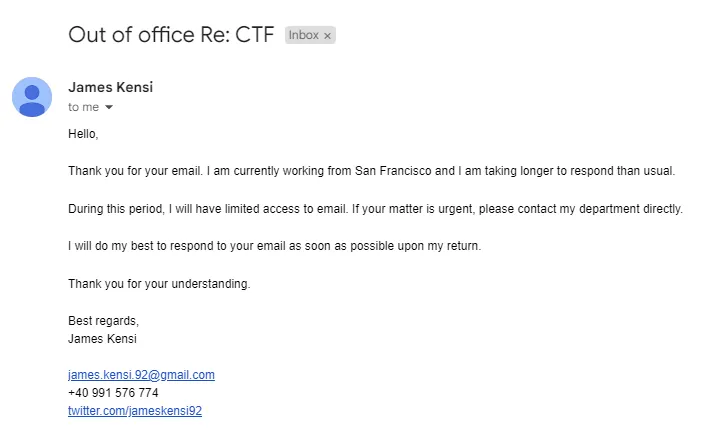
Task: Open the james.kensi.92@gmail.com email link
Action: [x=141, y=375]
